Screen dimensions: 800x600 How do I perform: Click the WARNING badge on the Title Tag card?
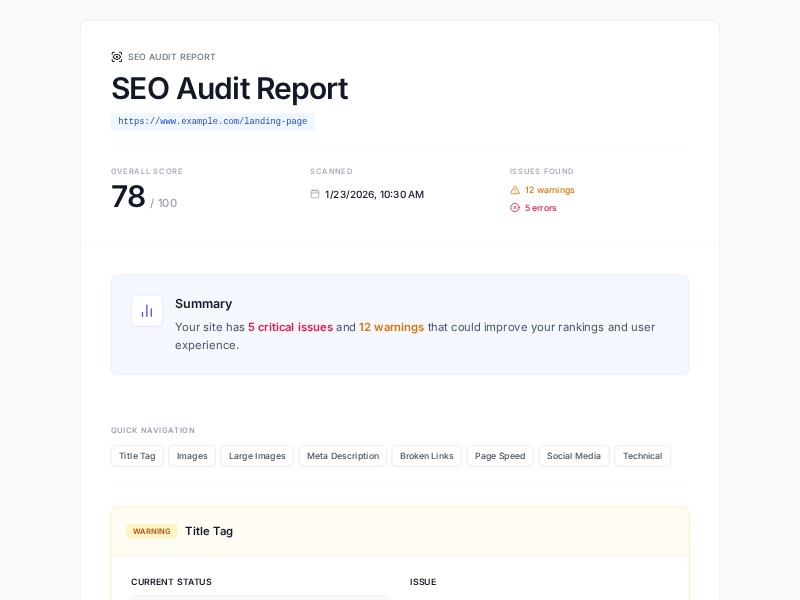[152, 531]
